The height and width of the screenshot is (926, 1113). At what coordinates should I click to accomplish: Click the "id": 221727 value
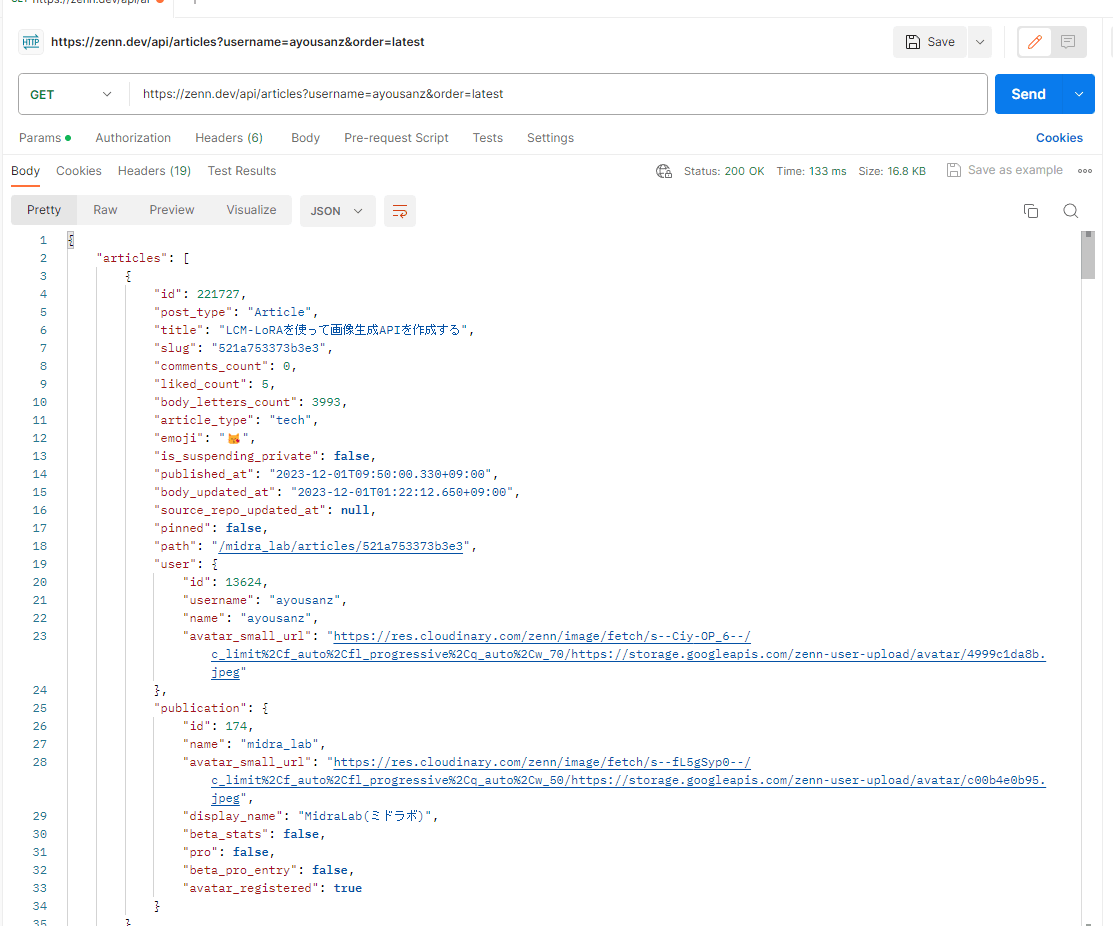[218, 294]
